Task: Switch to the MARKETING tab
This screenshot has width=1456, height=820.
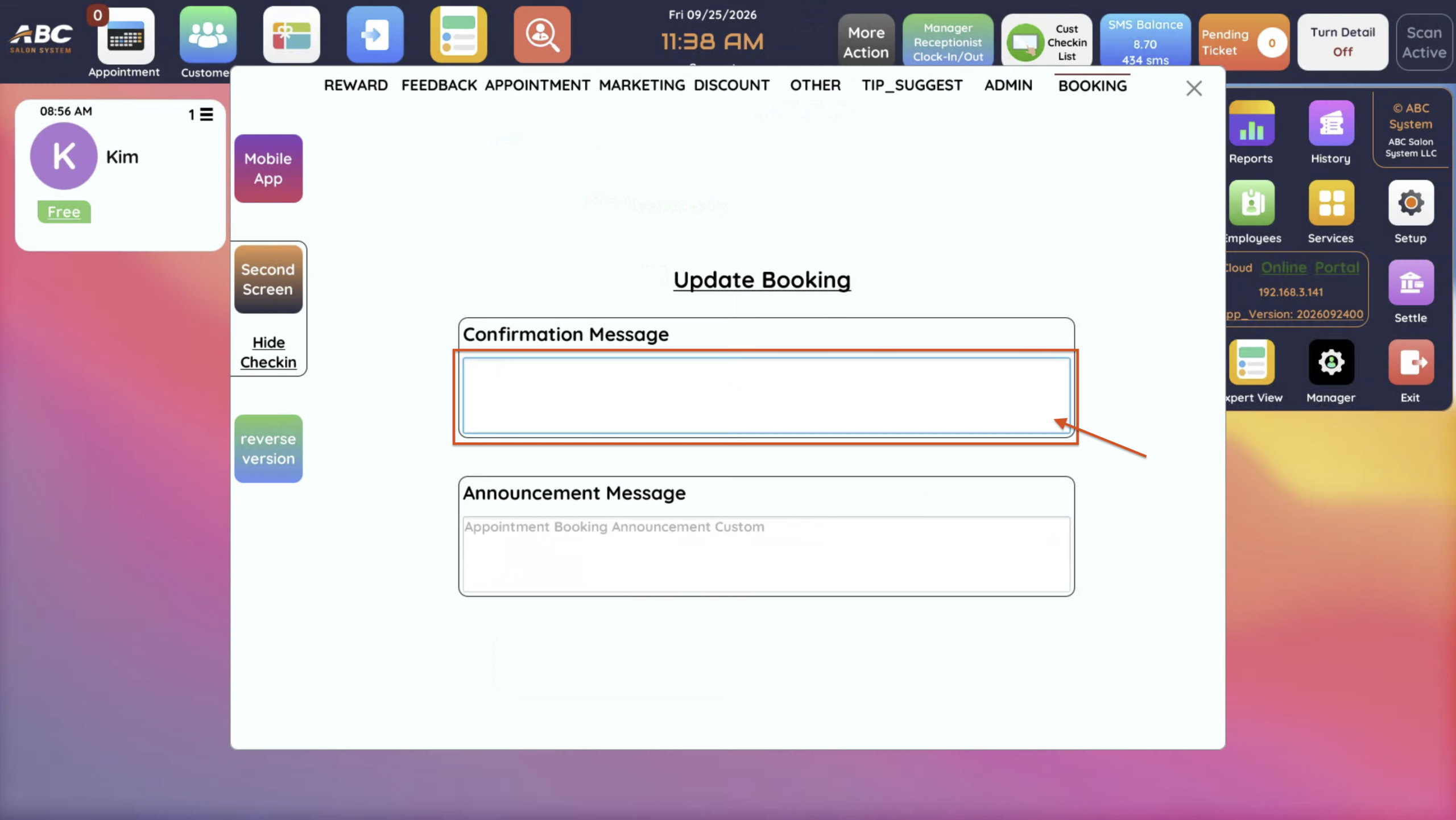Action: [x=642, y=85]
